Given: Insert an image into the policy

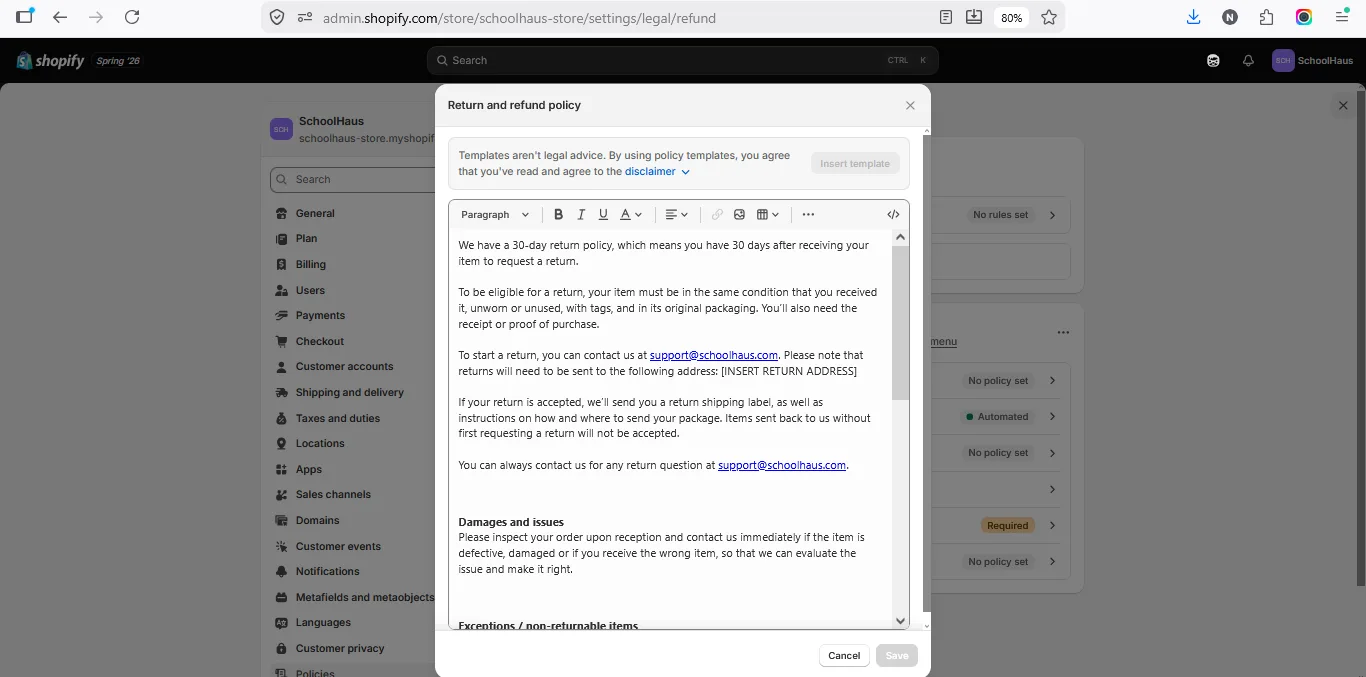Looking at the screenshot, I should pos(740,215).
